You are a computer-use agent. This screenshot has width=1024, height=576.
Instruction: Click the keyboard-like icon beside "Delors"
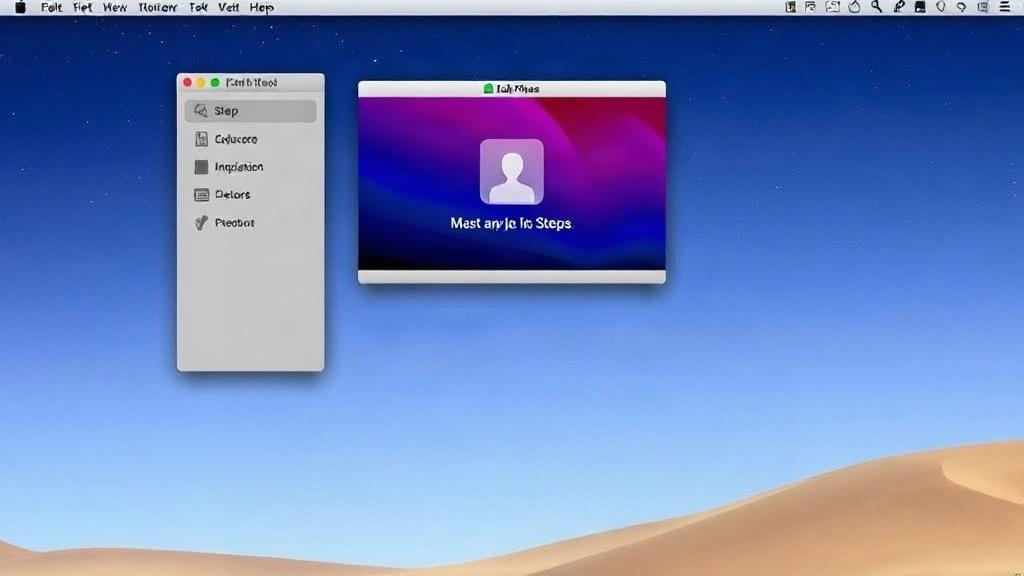pyautogui.click(x=201, y=195)
